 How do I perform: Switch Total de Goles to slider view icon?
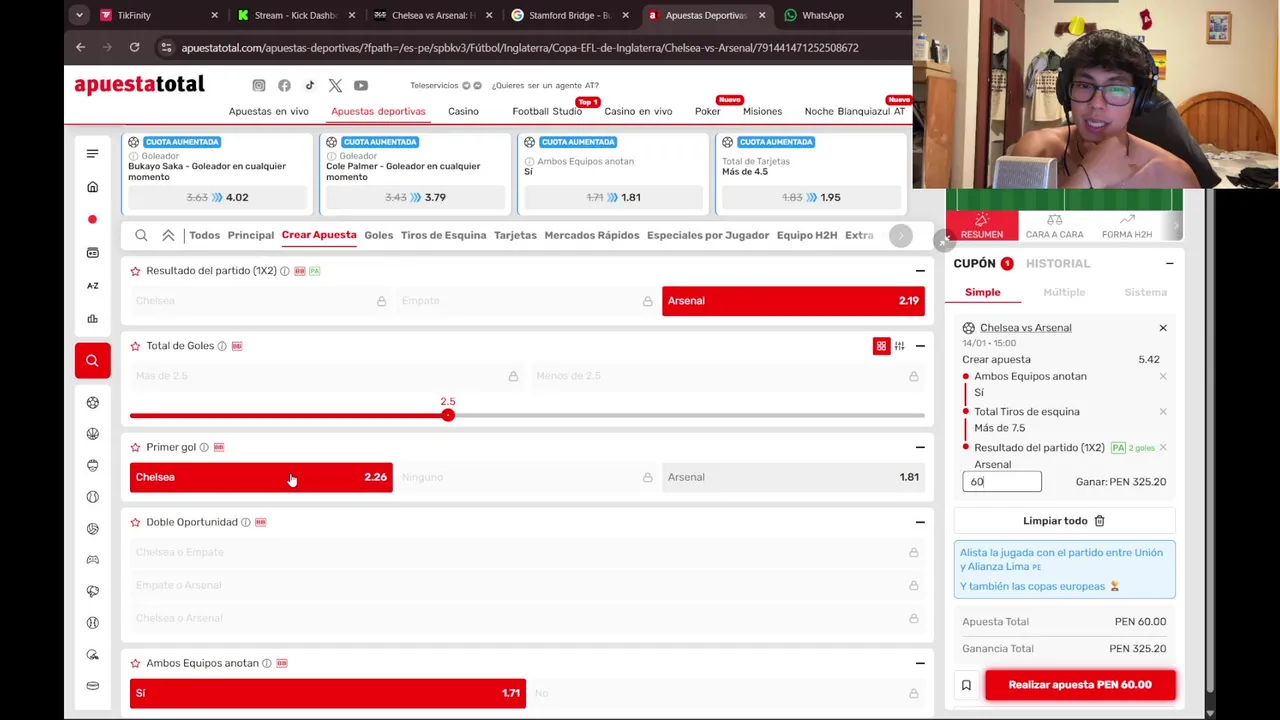[x=899, y=346]
